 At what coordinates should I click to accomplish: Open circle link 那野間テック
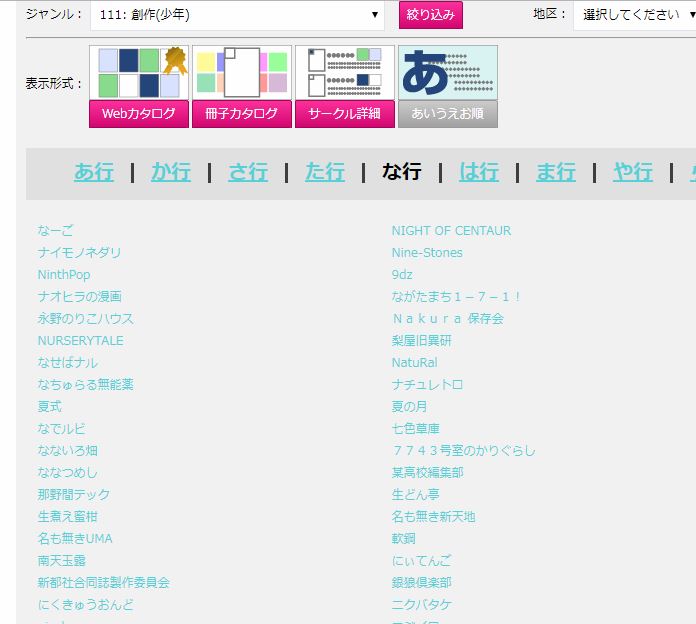(74, 495)
